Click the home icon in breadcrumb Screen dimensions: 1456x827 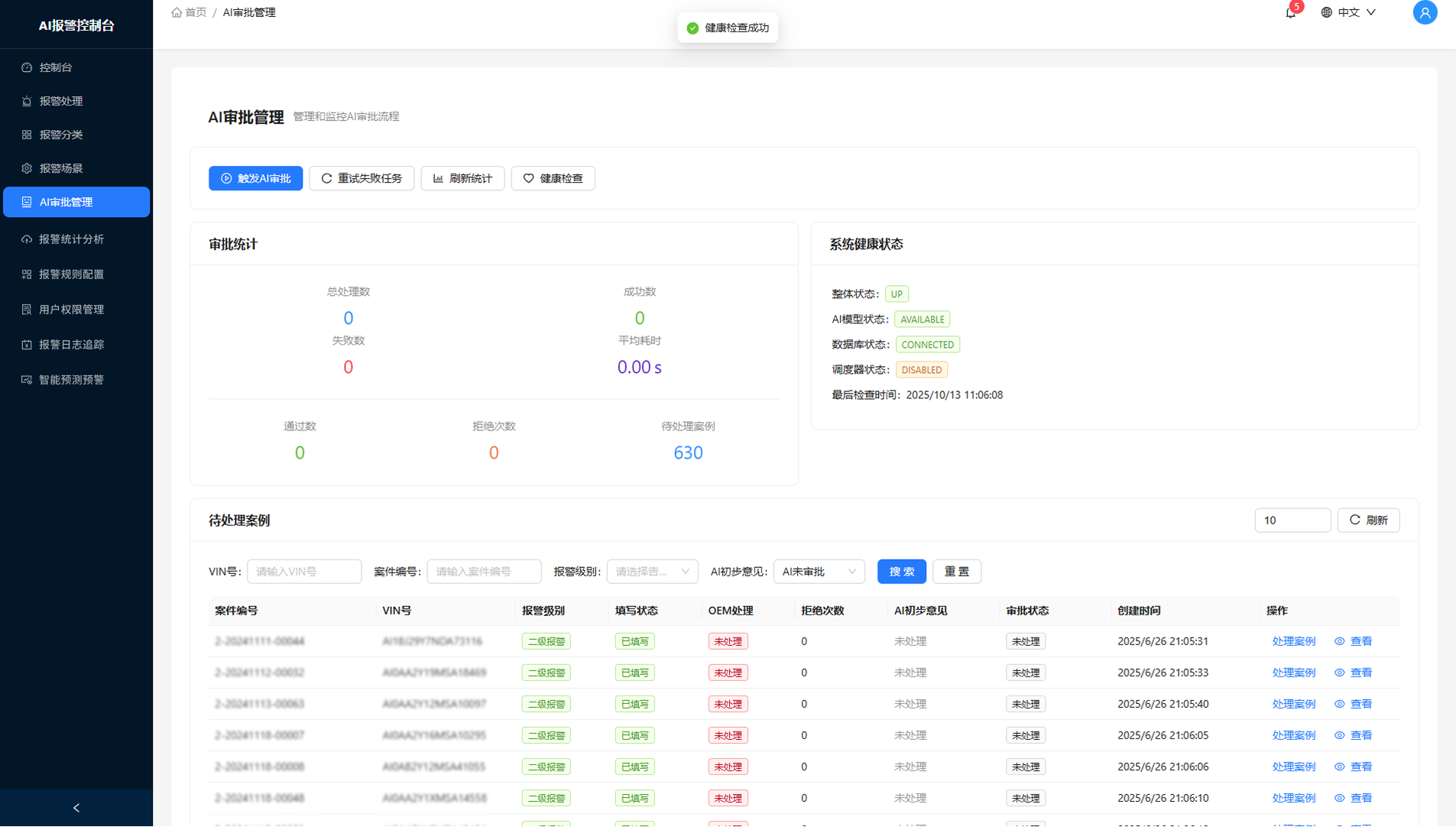[x=177, y=12]
